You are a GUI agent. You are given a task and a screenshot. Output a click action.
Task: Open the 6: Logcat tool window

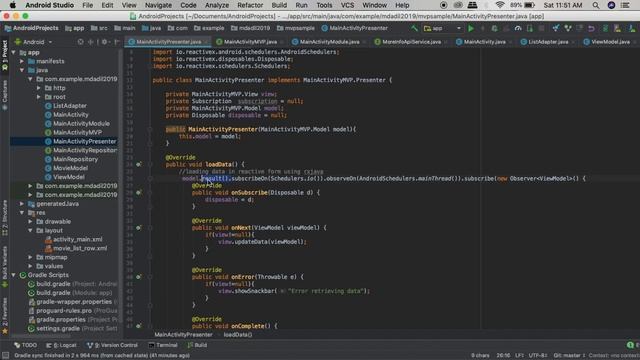(61, 345)
